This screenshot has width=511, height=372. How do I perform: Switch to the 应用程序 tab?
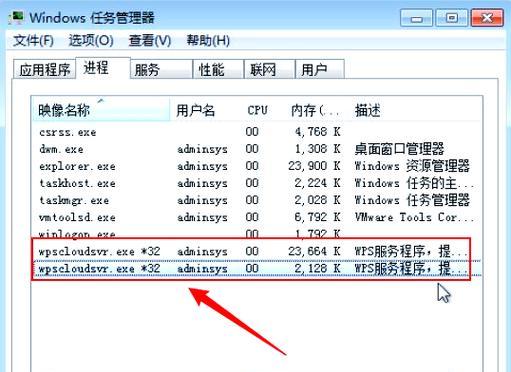(44, 69)
